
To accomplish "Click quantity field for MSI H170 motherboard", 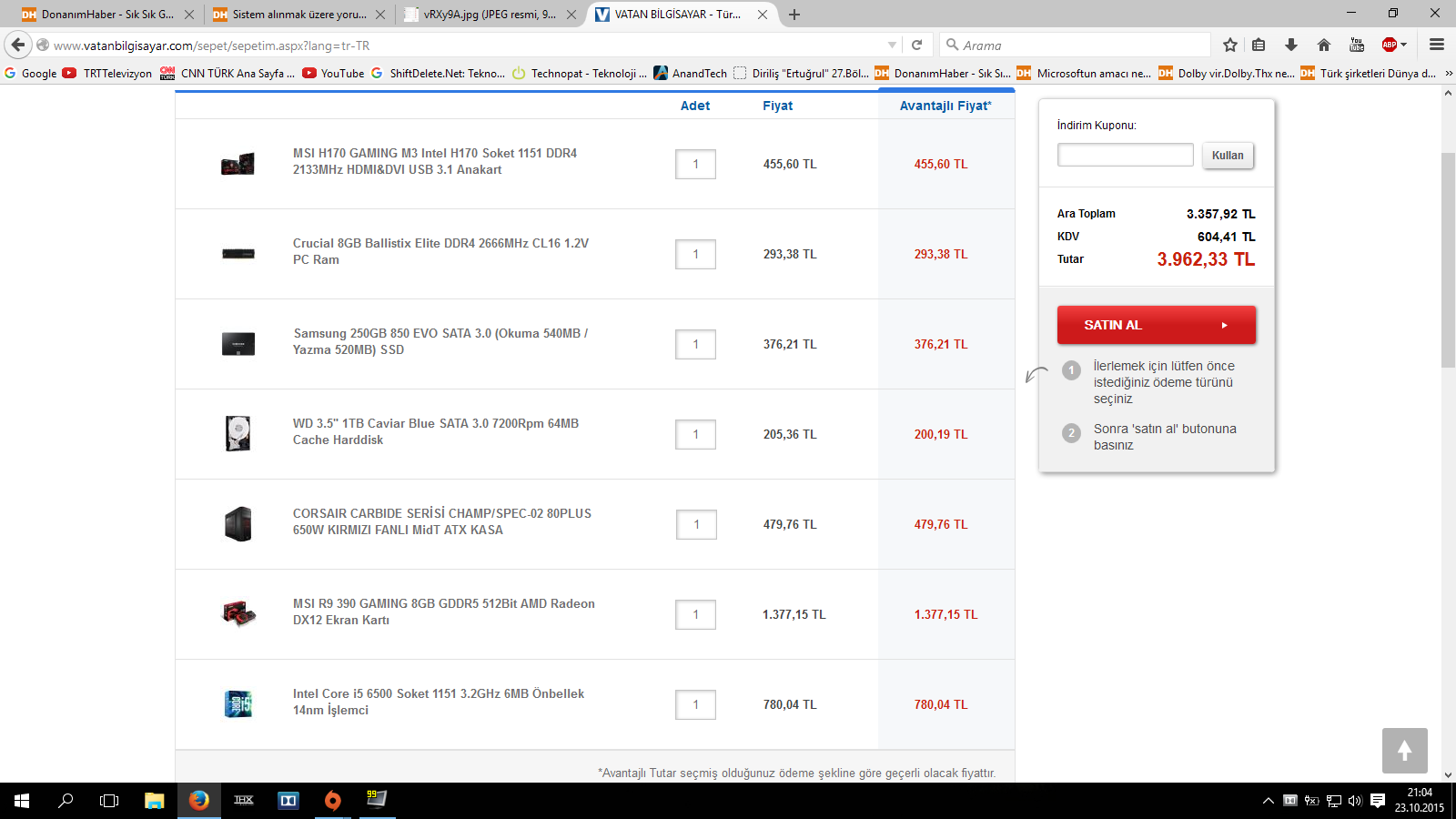I will (695, 164).
